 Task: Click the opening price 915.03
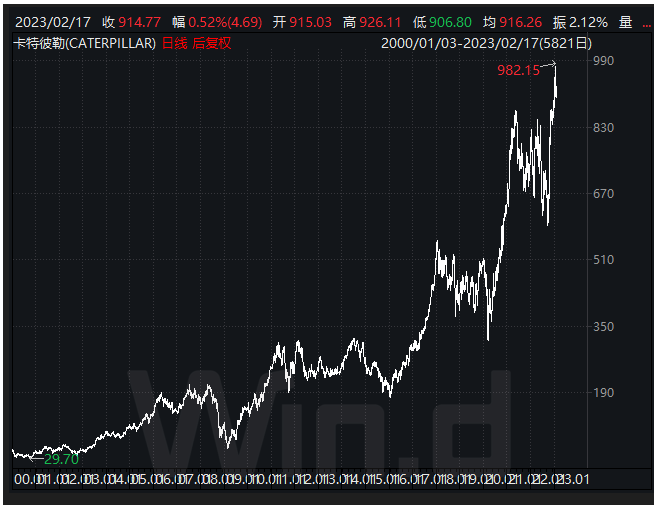pyautogui.click(x=310, y=22)
